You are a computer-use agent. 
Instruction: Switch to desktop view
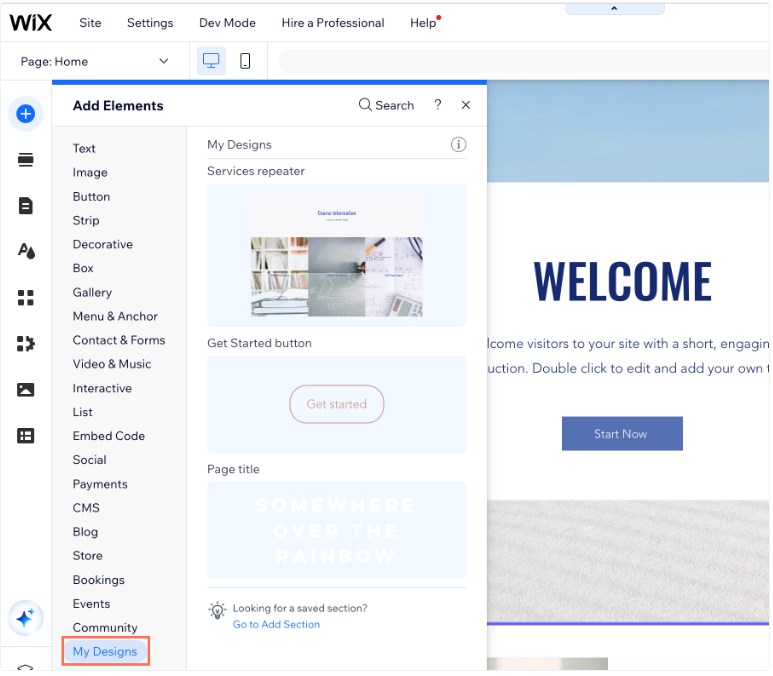211,61
